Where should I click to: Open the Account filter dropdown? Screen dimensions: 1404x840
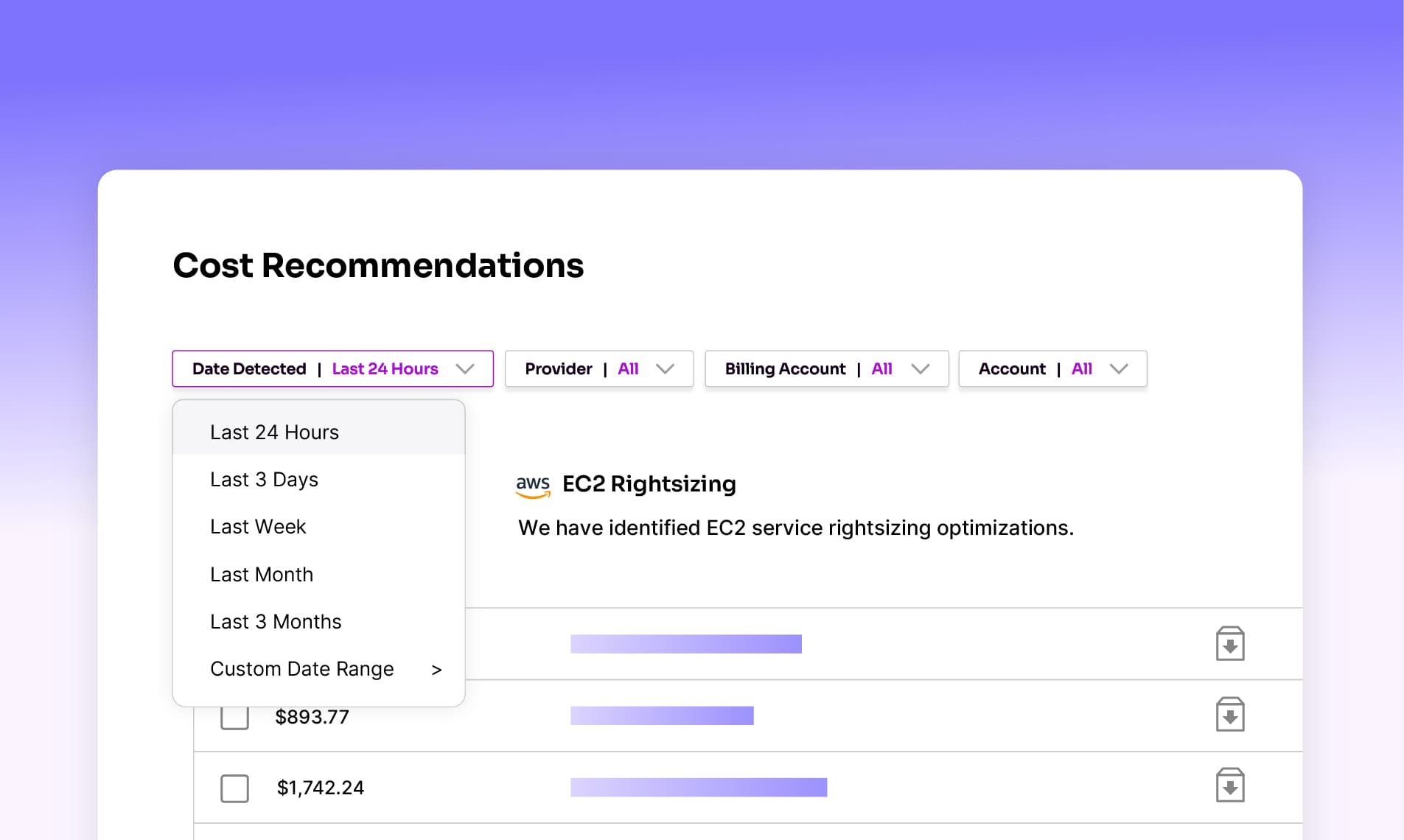pos(1052,368)
